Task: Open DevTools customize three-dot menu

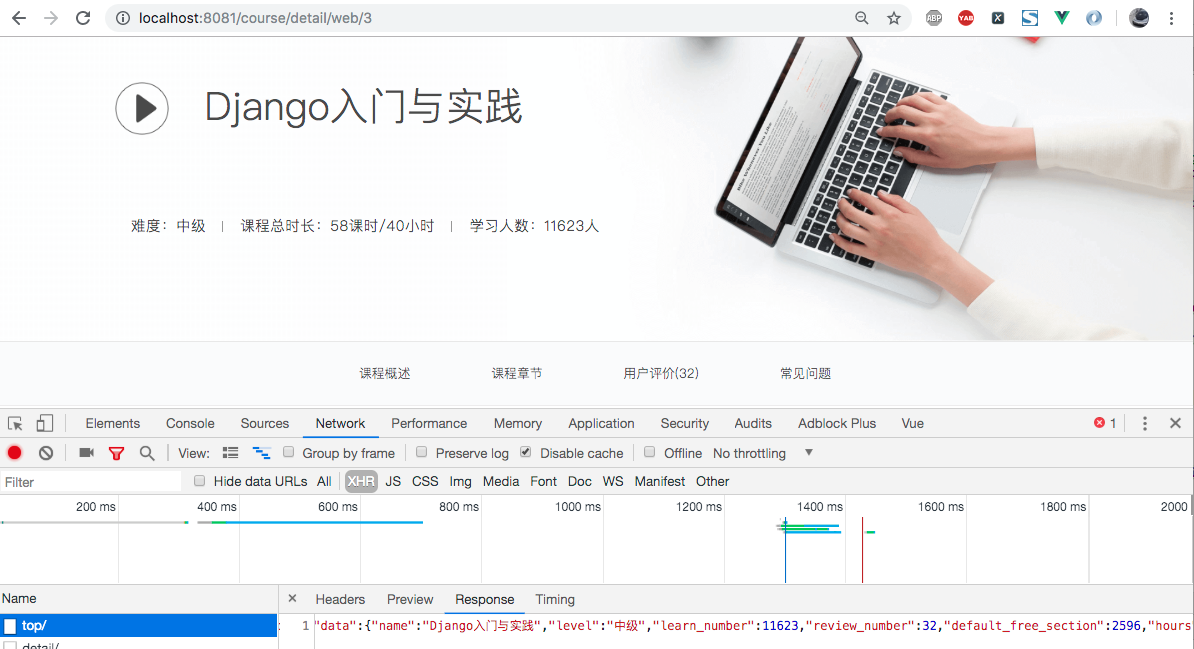Action: (1145, 424)
